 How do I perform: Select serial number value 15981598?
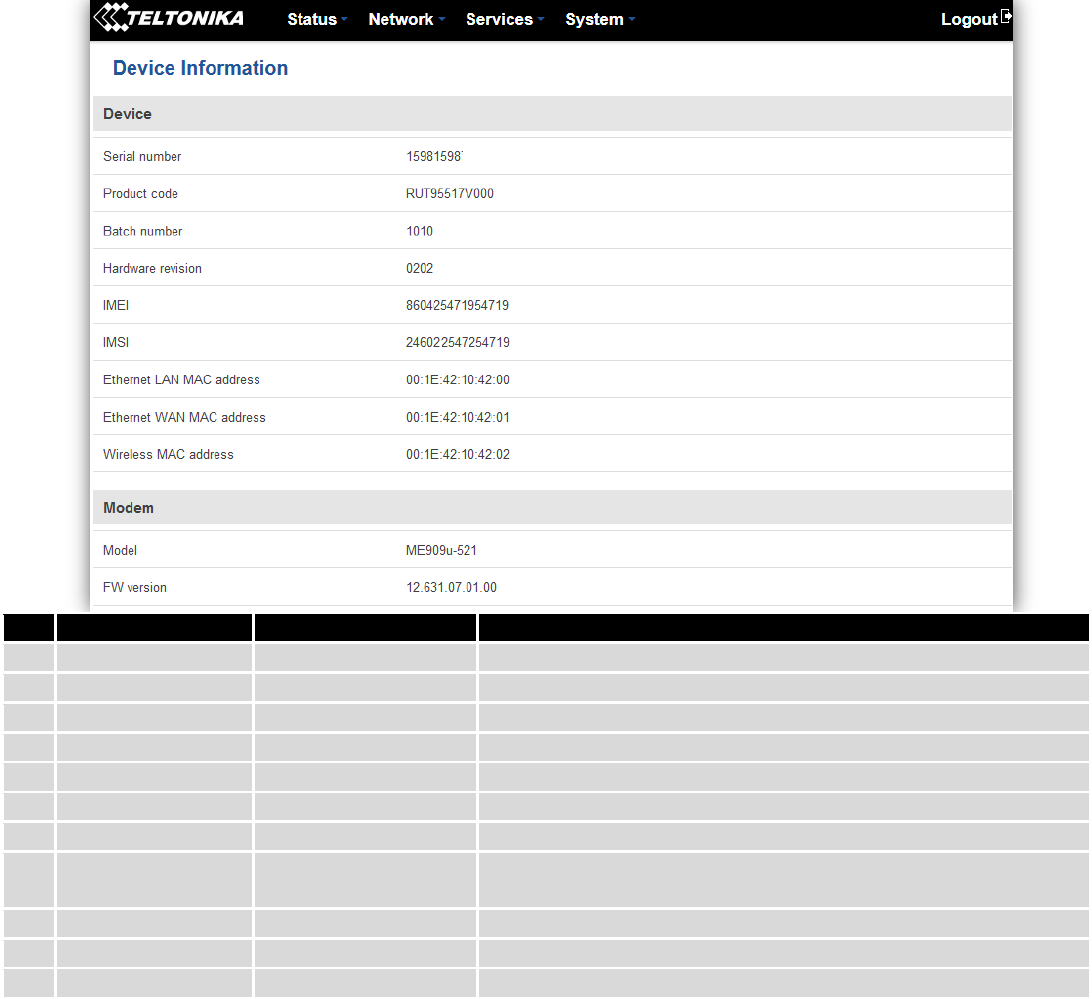click(435, 156)
